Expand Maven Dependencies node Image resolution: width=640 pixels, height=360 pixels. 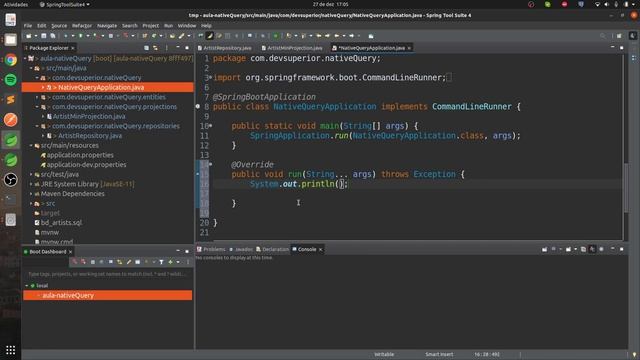pyautogui.click(x=31, y=193)
